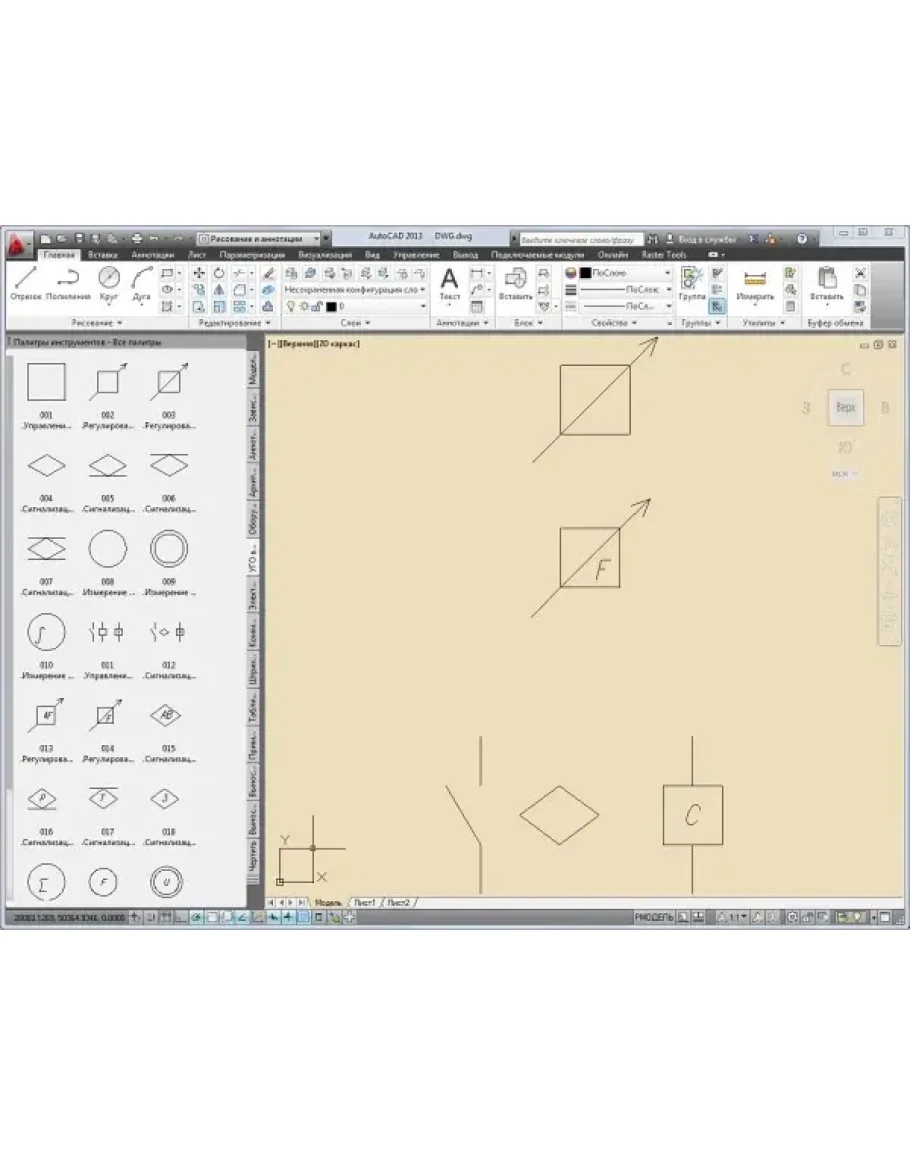Click the Вставить block insert icon

click(x=516, y=283)
